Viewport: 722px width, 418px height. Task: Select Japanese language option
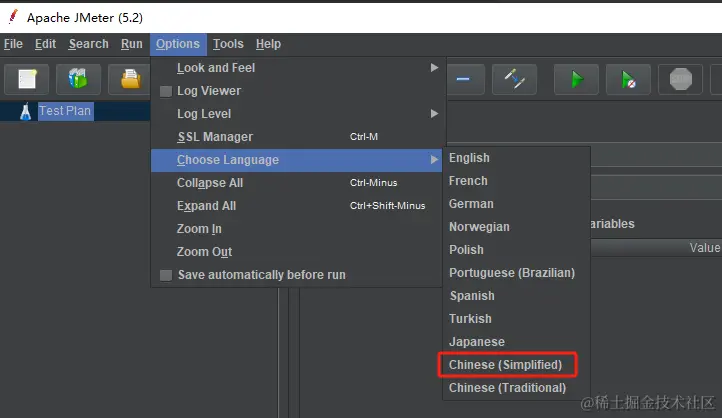pos(516,342)
